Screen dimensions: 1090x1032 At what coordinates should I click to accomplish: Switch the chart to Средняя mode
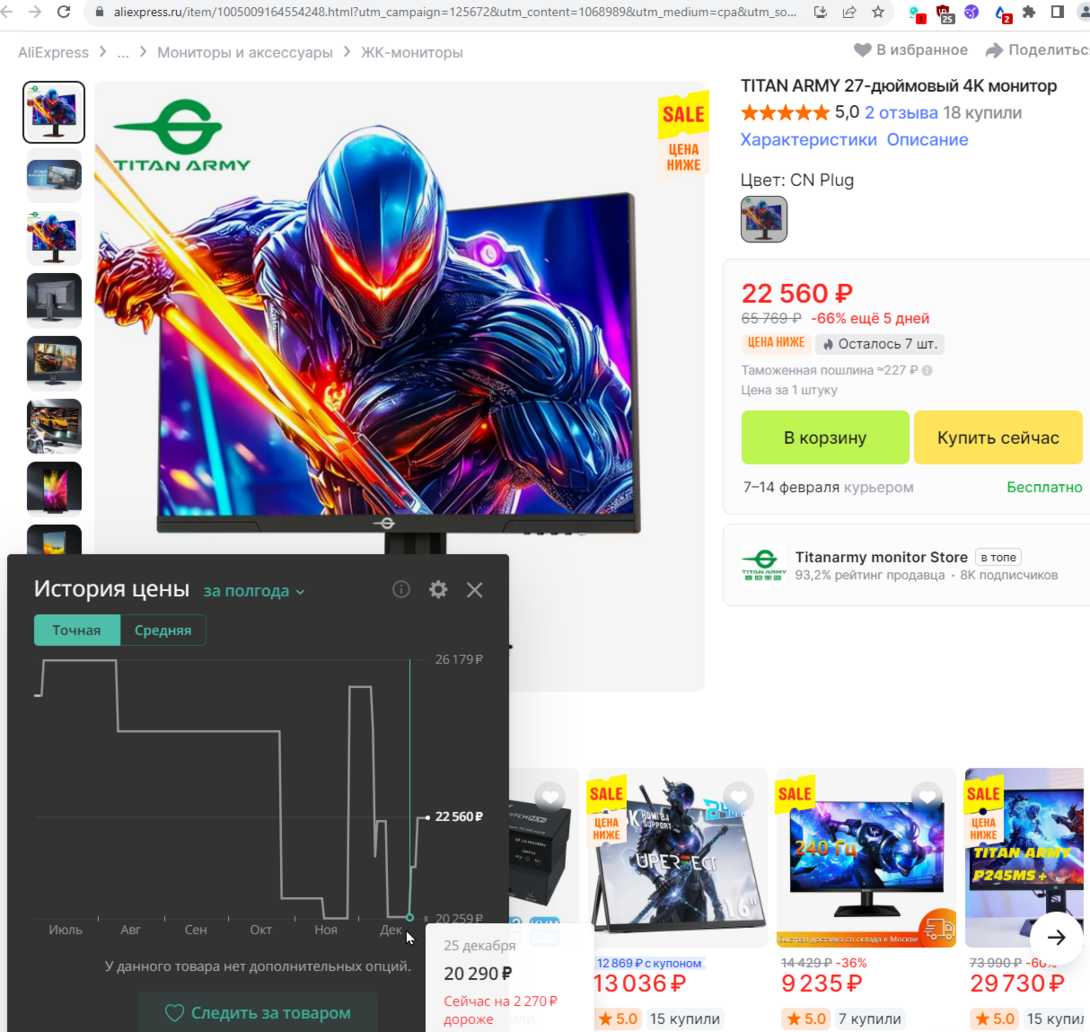click(x=163, y=631)
